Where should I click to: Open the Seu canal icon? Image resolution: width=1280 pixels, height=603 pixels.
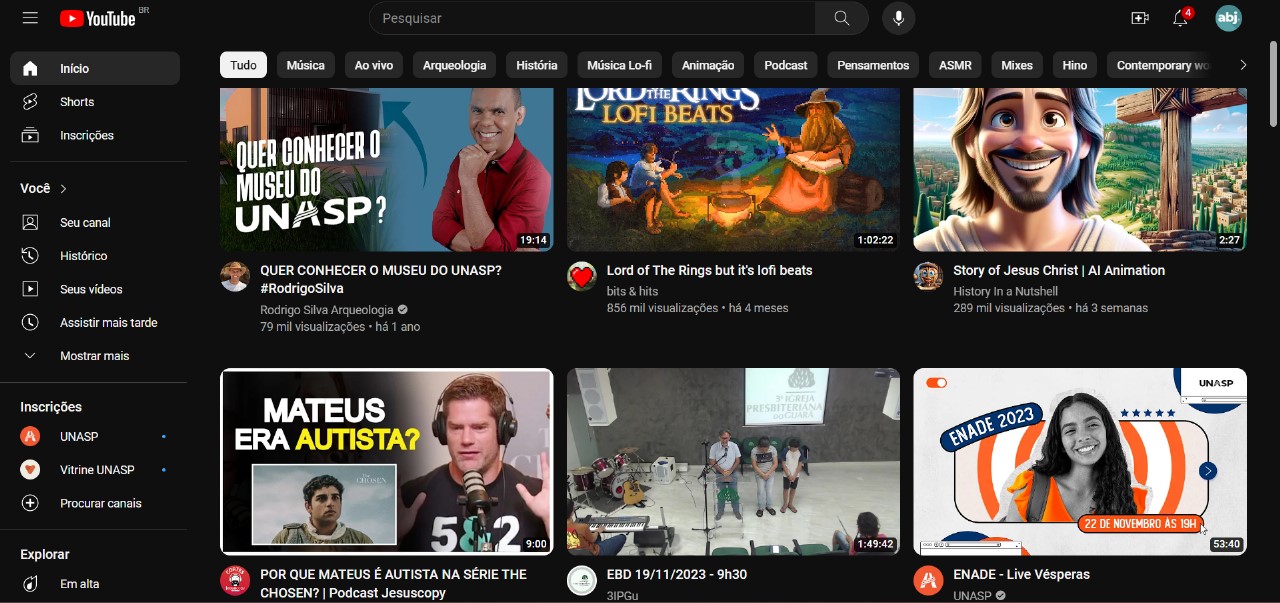click(x=30, y=222)
